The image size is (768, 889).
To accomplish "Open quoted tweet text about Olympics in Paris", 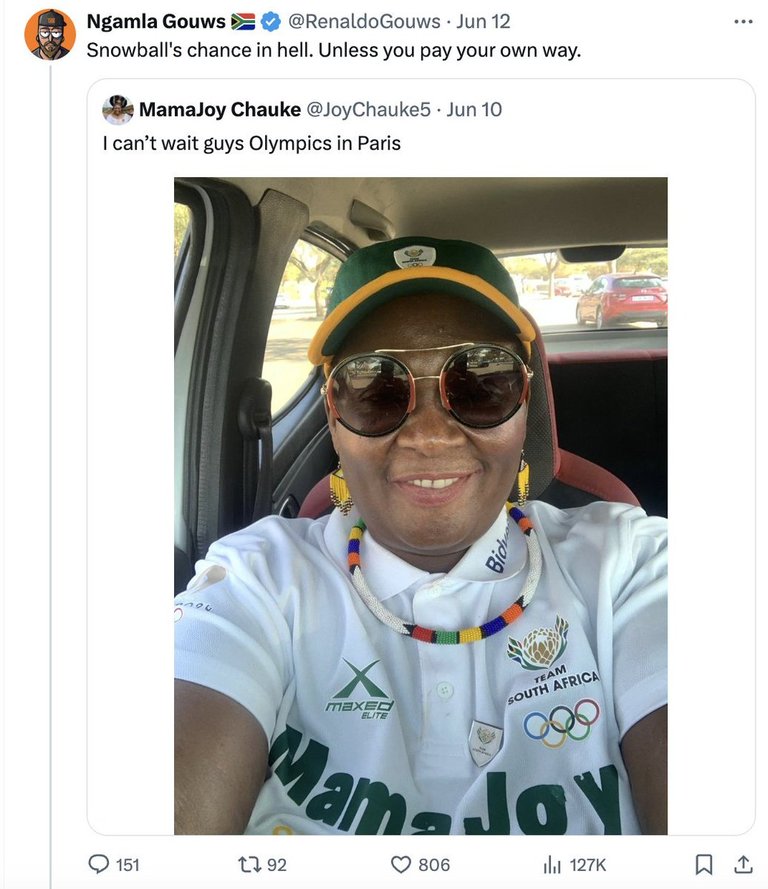I will tap(252, 143).
